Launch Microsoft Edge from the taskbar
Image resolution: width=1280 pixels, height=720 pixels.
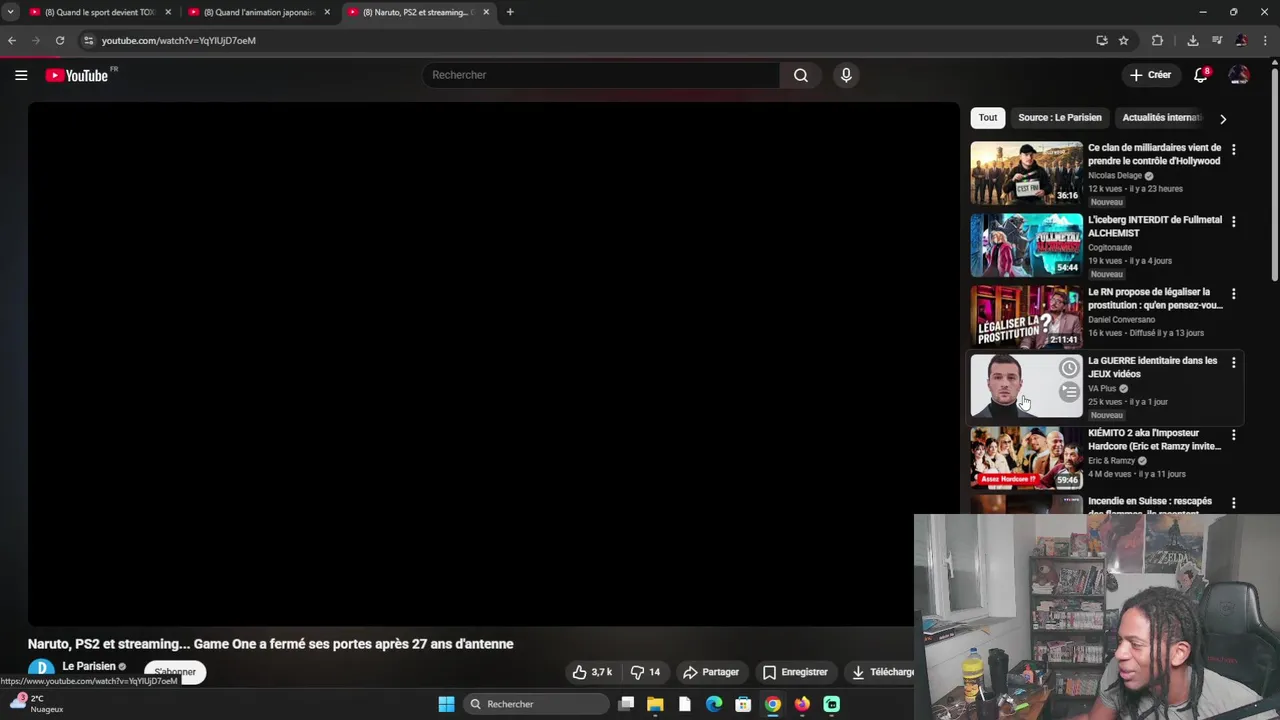714,704
